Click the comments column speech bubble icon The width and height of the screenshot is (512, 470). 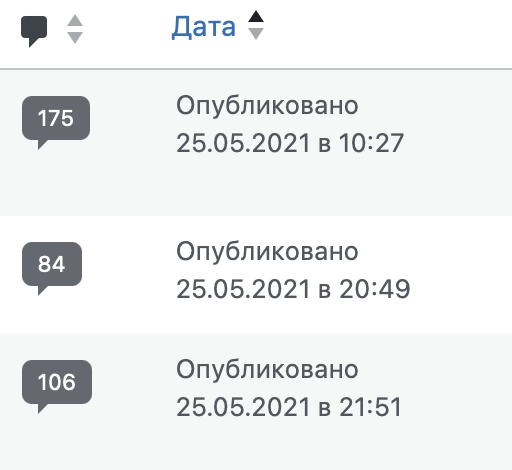[34, 31]
